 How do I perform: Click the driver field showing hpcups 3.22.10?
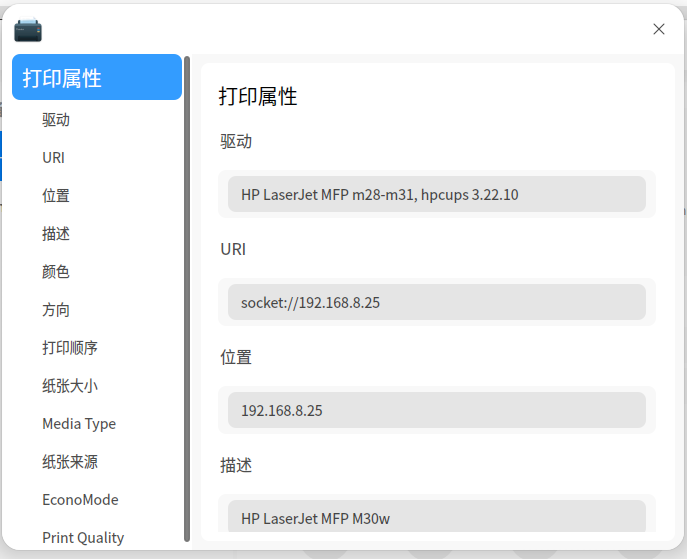437,194
